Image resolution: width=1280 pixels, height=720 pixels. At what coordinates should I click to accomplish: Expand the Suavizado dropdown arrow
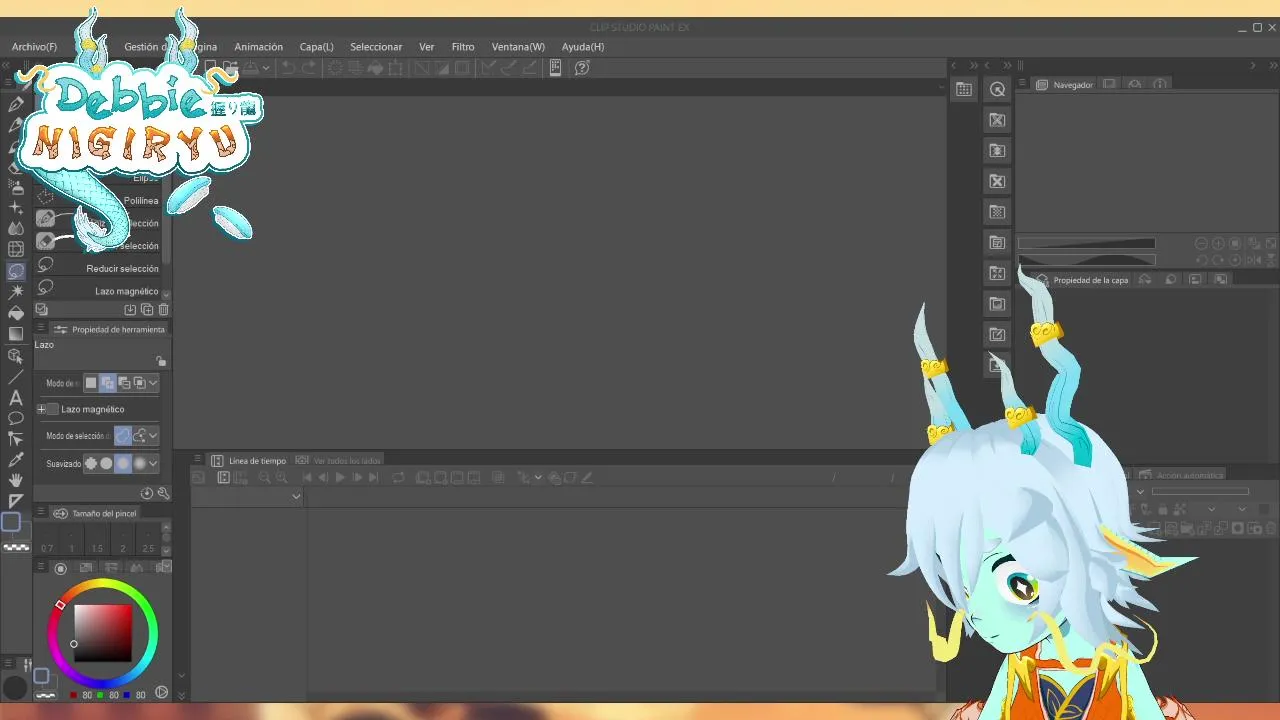(x=153, y=463)
